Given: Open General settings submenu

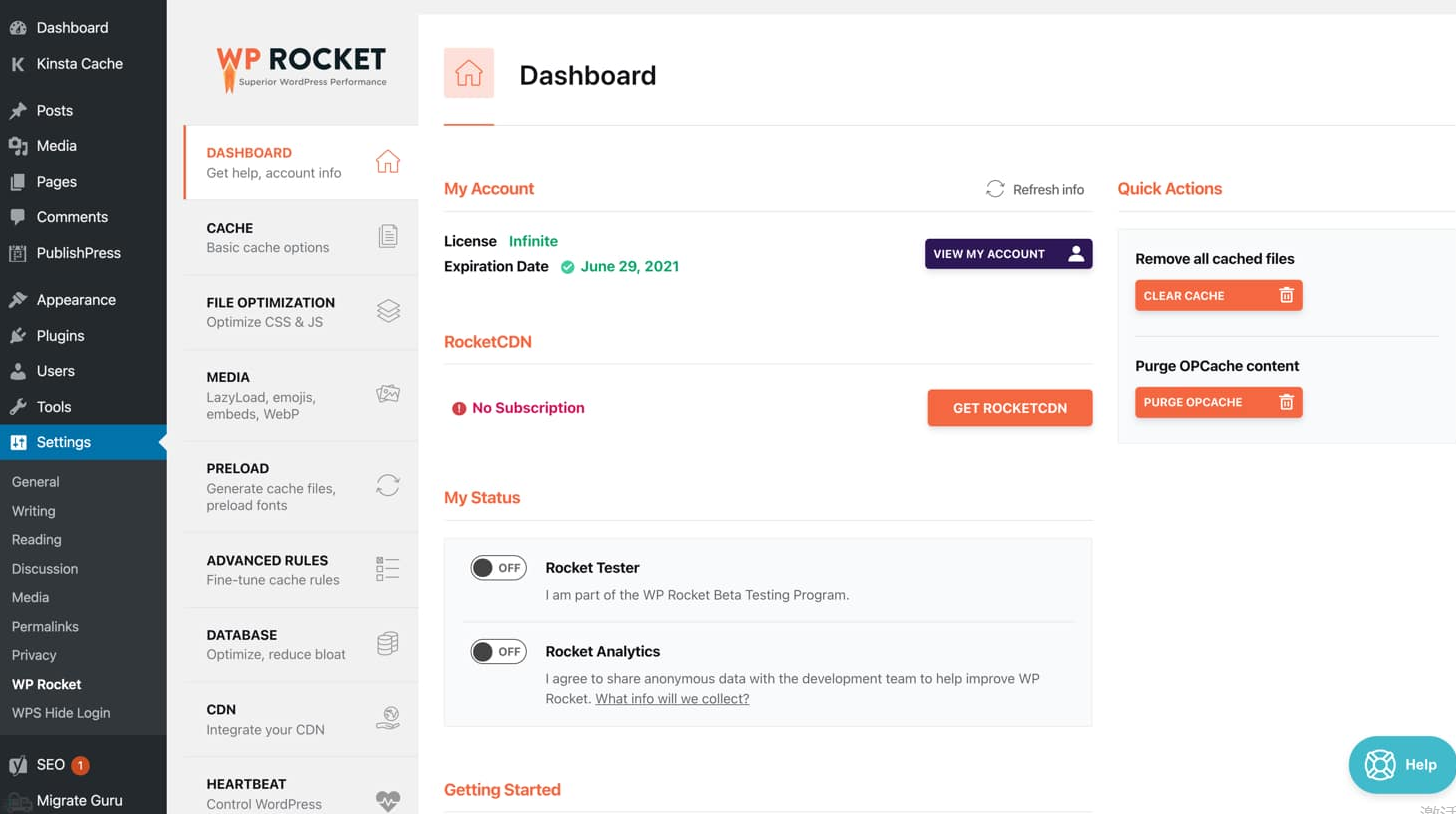Looking at the screenshot, I should 36,482.
